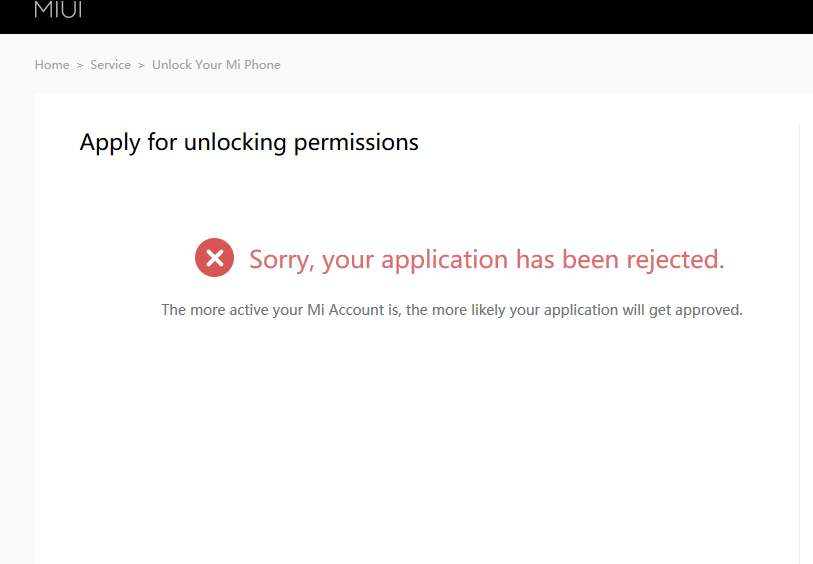Click the word 'approved' in the hint
Viewport: 813px width, 564px height.
point(709,310)
